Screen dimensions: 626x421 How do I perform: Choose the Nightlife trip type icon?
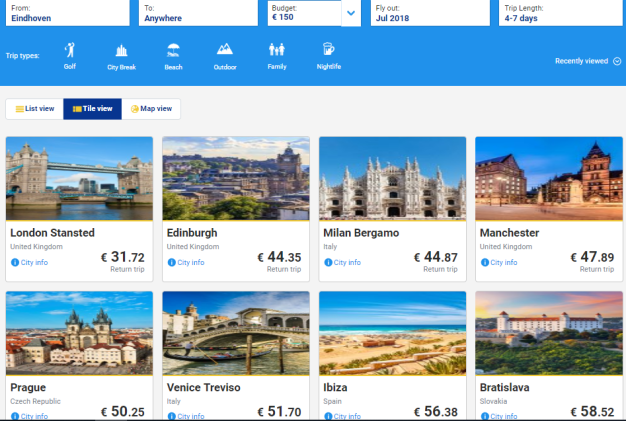[328, 49]
